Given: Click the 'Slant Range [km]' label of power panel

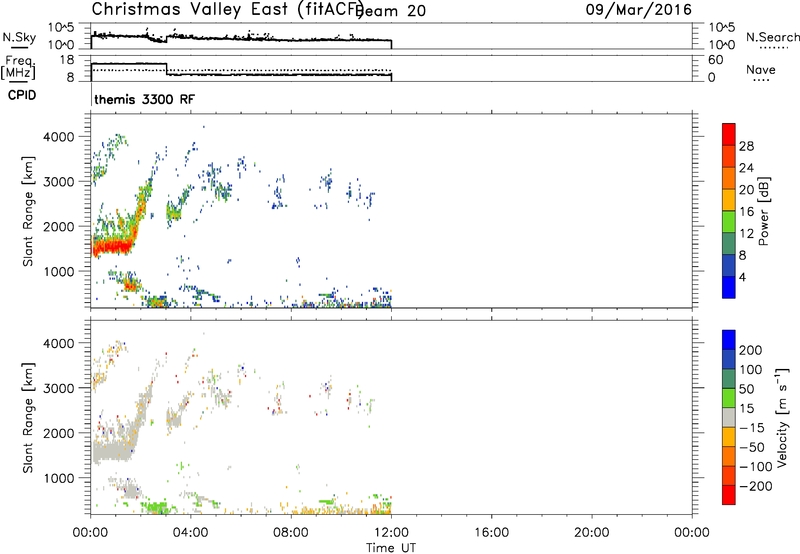Looking at the screenshot, I should 28,211.
